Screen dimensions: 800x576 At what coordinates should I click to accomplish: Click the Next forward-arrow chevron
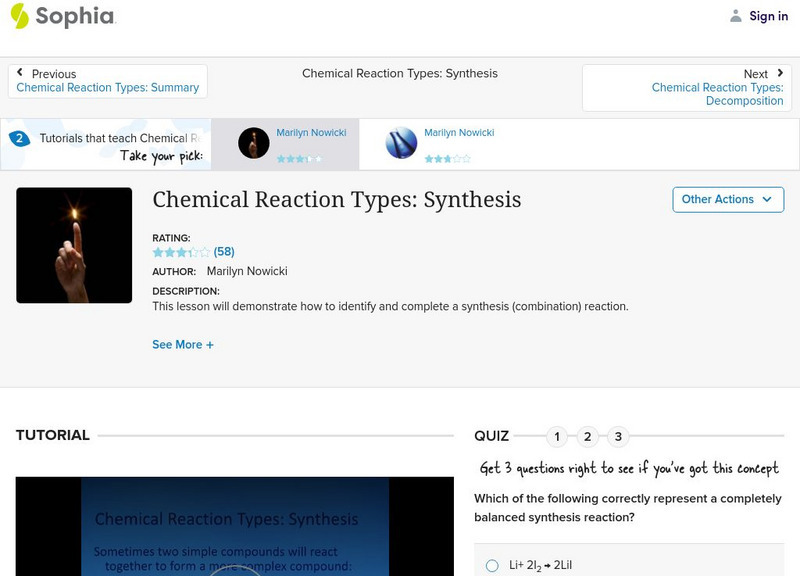click(x=778, y=73)
